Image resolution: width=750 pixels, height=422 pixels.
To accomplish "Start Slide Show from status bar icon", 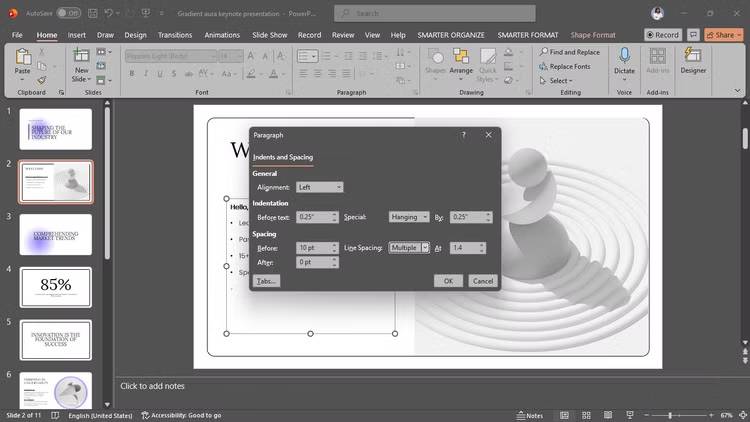I will [x=629, y=415].
